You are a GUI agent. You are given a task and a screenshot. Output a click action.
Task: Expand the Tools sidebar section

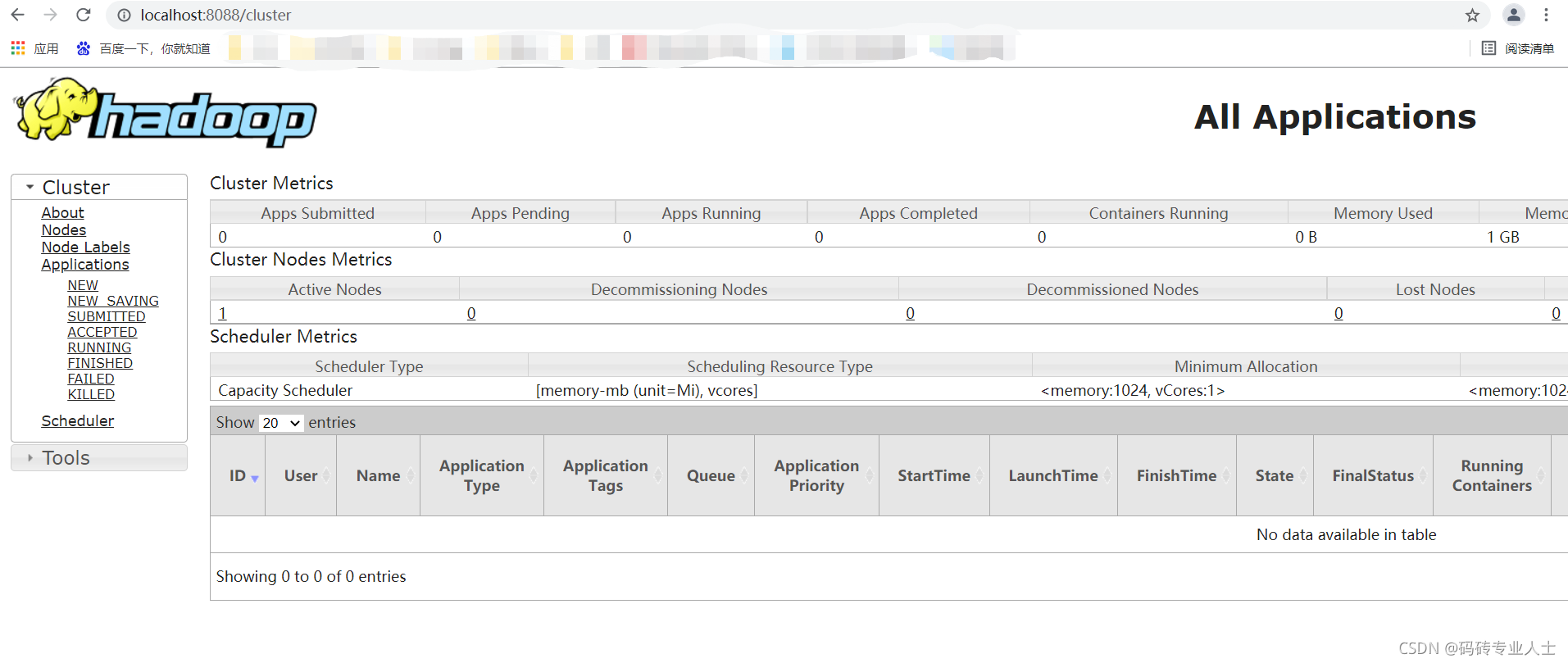(99, 457)
